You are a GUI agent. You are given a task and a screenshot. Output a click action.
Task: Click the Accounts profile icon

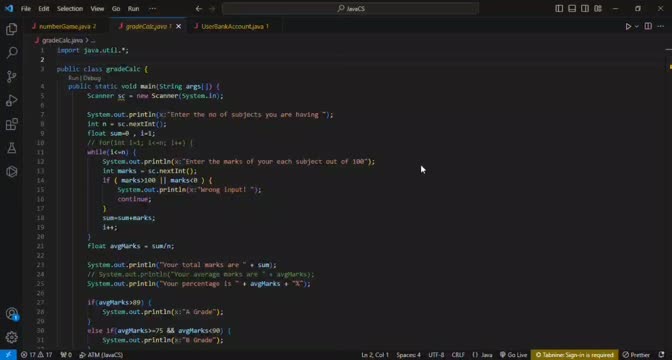(x=12, y=314)
